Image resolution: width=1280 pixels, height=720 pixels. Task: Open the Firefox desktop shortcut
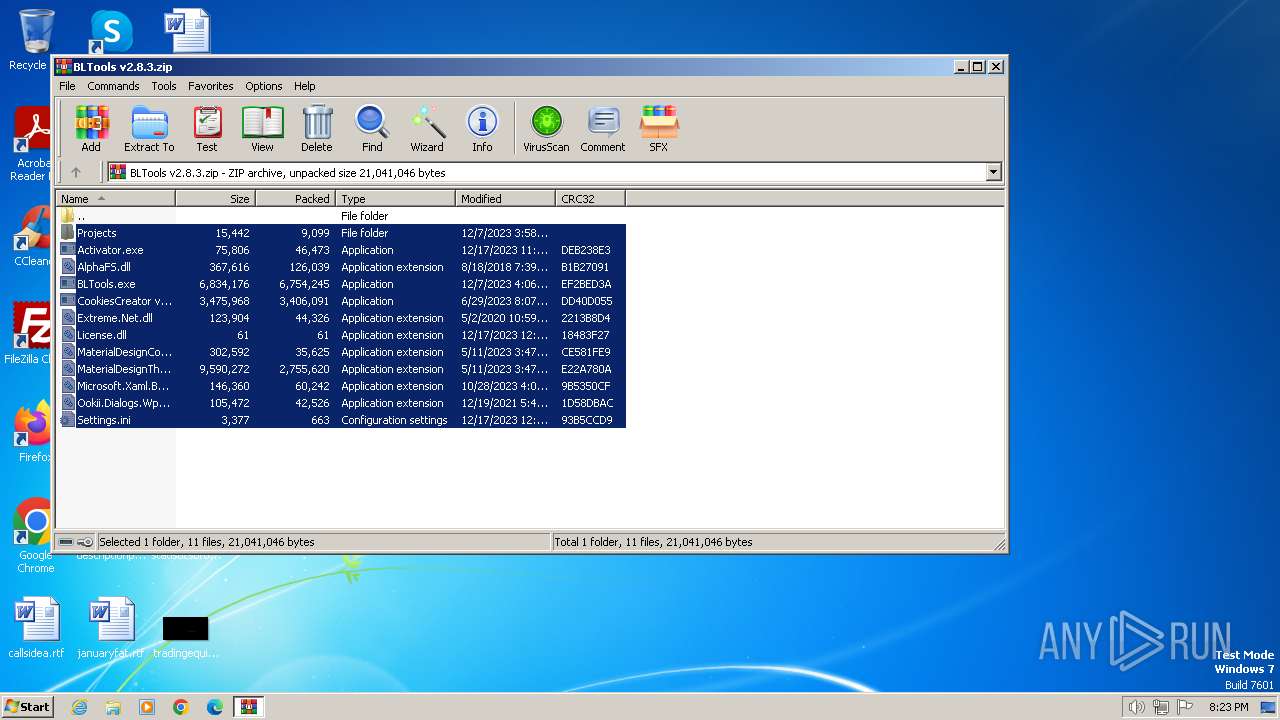click(33, 432)
